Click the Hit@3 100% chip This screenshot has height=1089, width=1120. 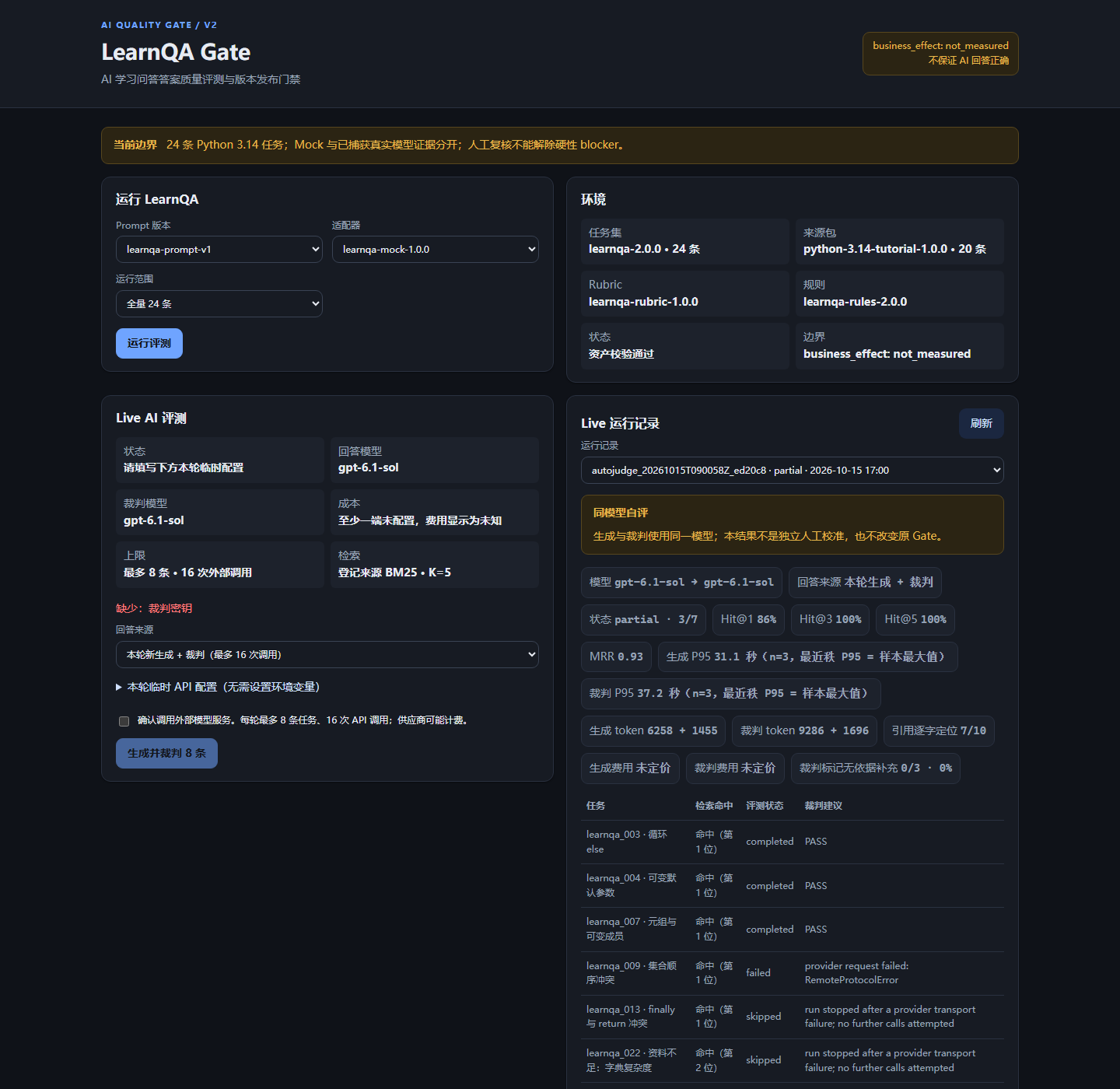pyautogui.click(x=830, y=620)
